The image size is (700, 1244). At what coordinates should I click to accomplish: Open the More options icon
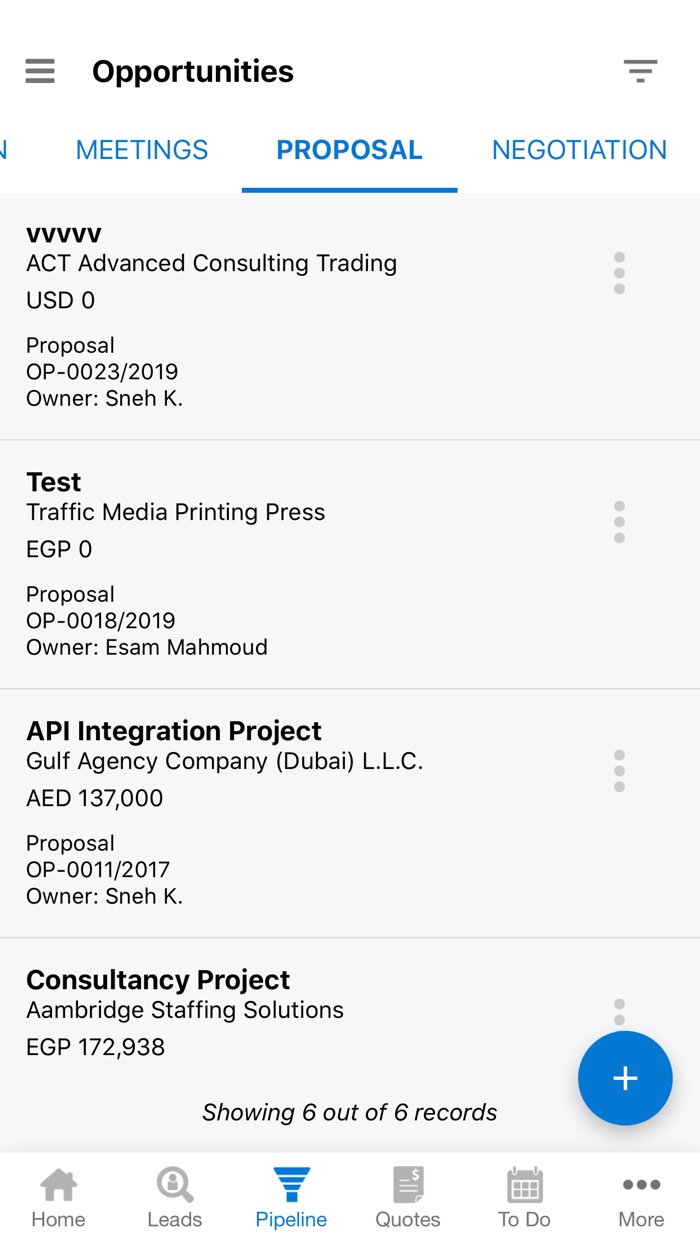[641, 1196]
